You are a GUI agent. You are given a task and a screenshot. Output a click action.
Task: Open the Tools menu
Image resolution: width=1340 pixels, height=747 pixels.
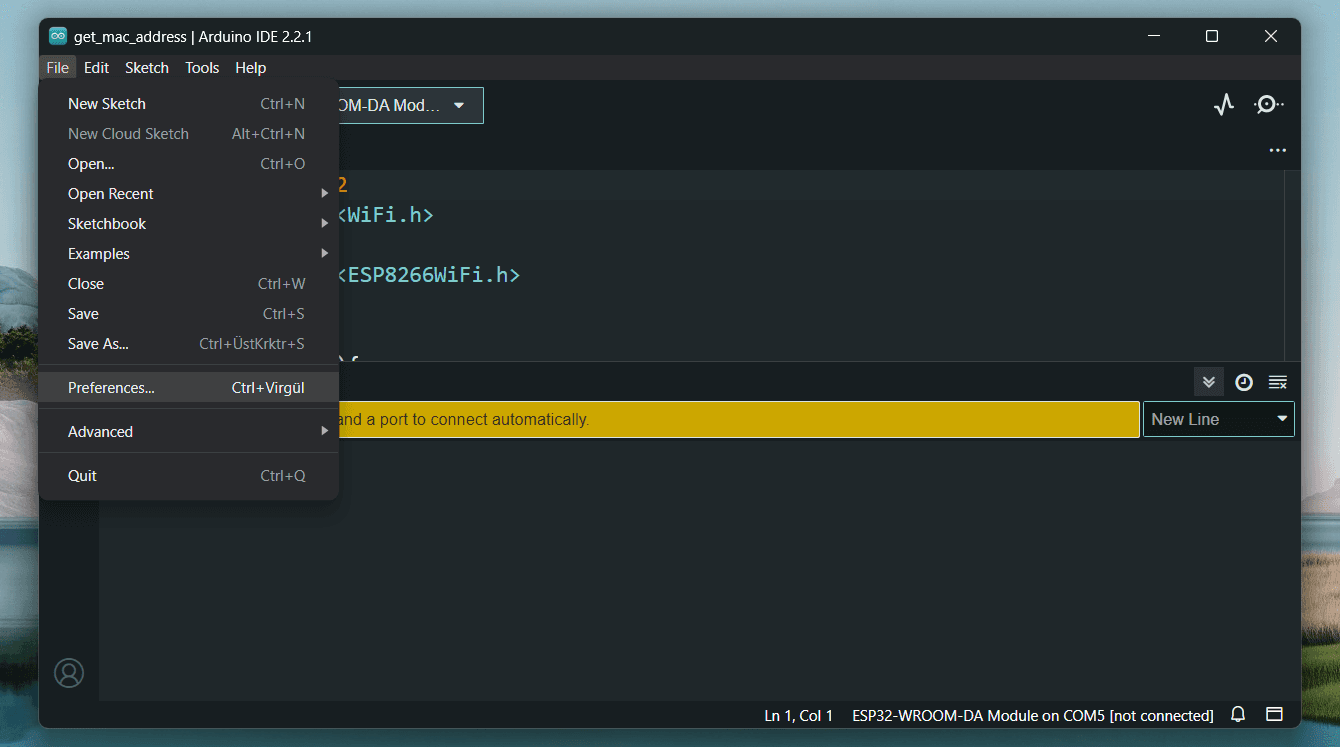[x=202, y=68]
